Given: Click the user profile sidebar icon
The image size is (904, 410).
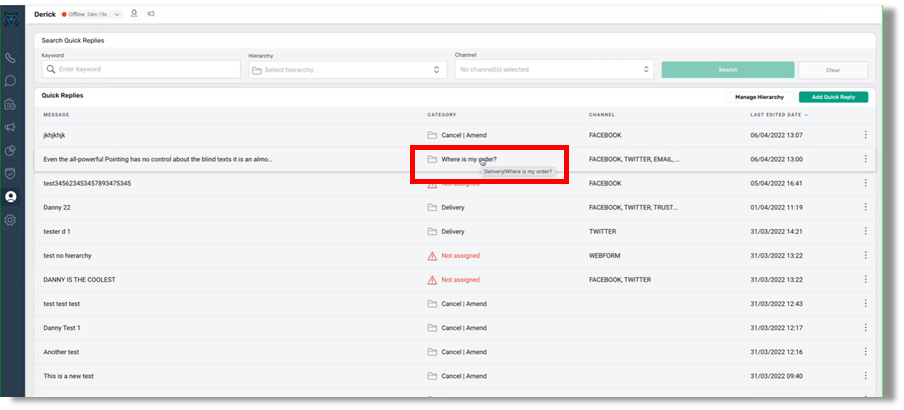Looking at the screenshot, I should pos(10,196).
